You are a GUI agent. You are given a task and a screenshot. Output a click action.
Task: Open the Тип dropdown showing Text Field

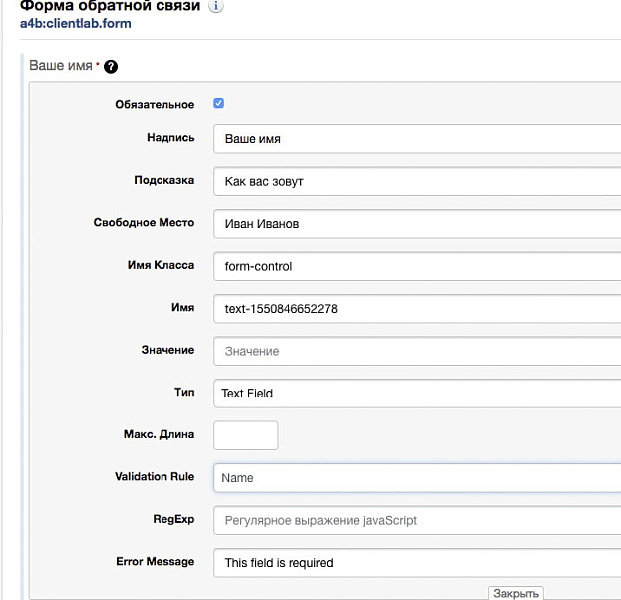(x=416, y=393)
